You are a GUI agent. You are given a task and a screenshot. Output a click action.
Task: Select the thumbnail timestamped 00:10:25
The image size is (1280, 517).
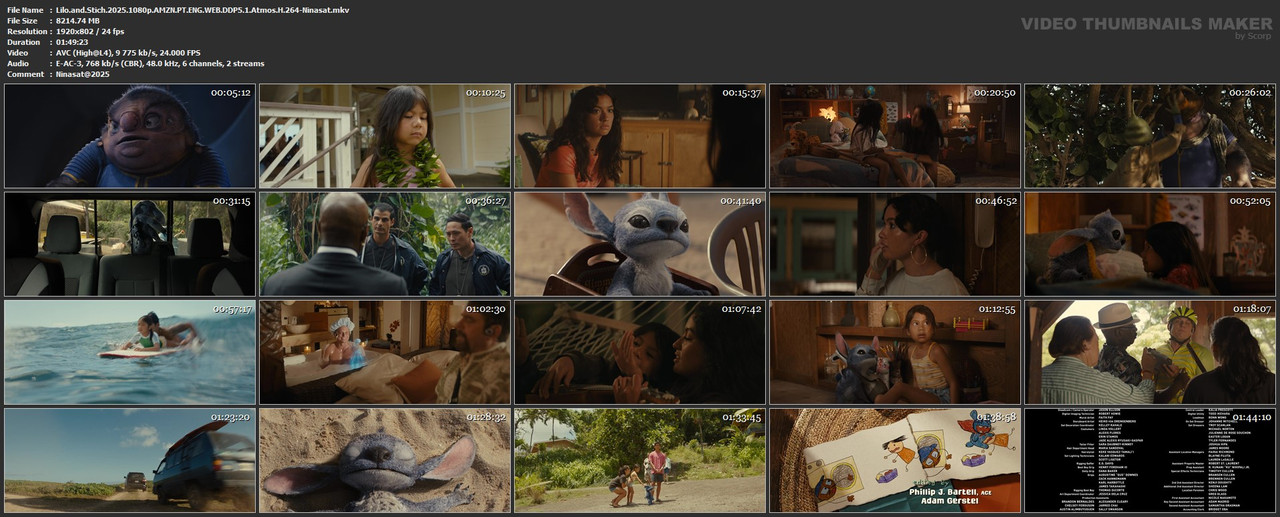385,136
